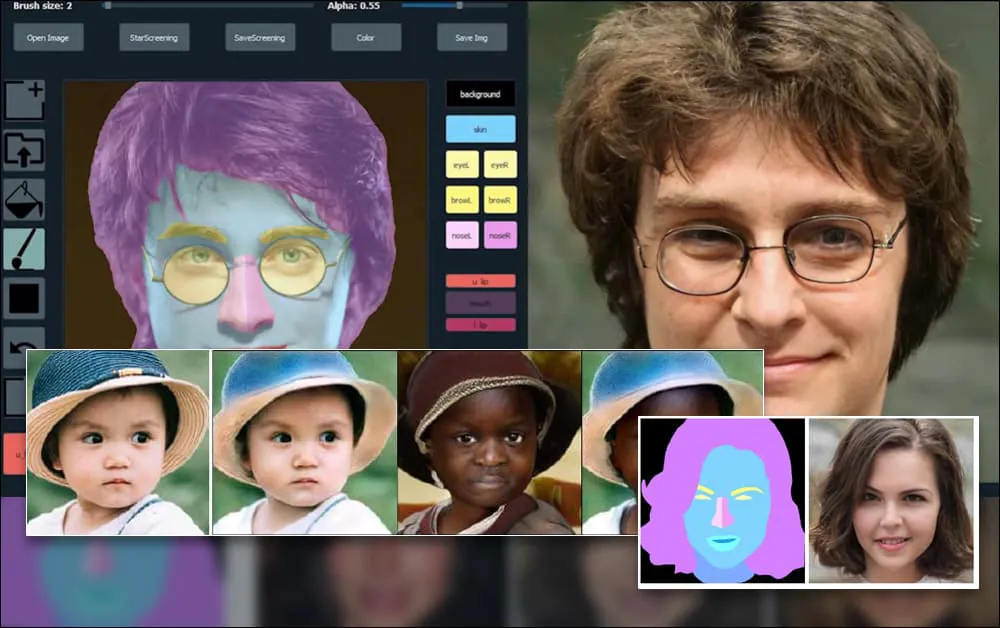Click the upload folder icon

[x=24, y=150]
